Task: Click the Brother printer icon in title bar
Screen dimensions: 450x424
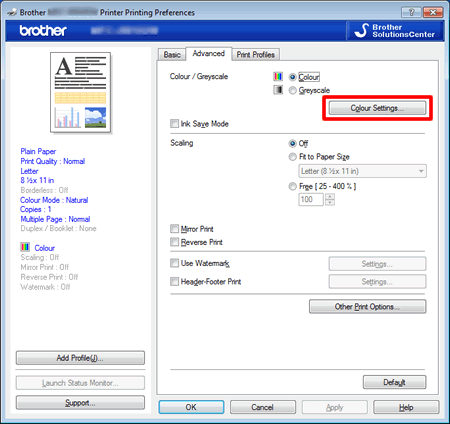Action: click(12, 13)
